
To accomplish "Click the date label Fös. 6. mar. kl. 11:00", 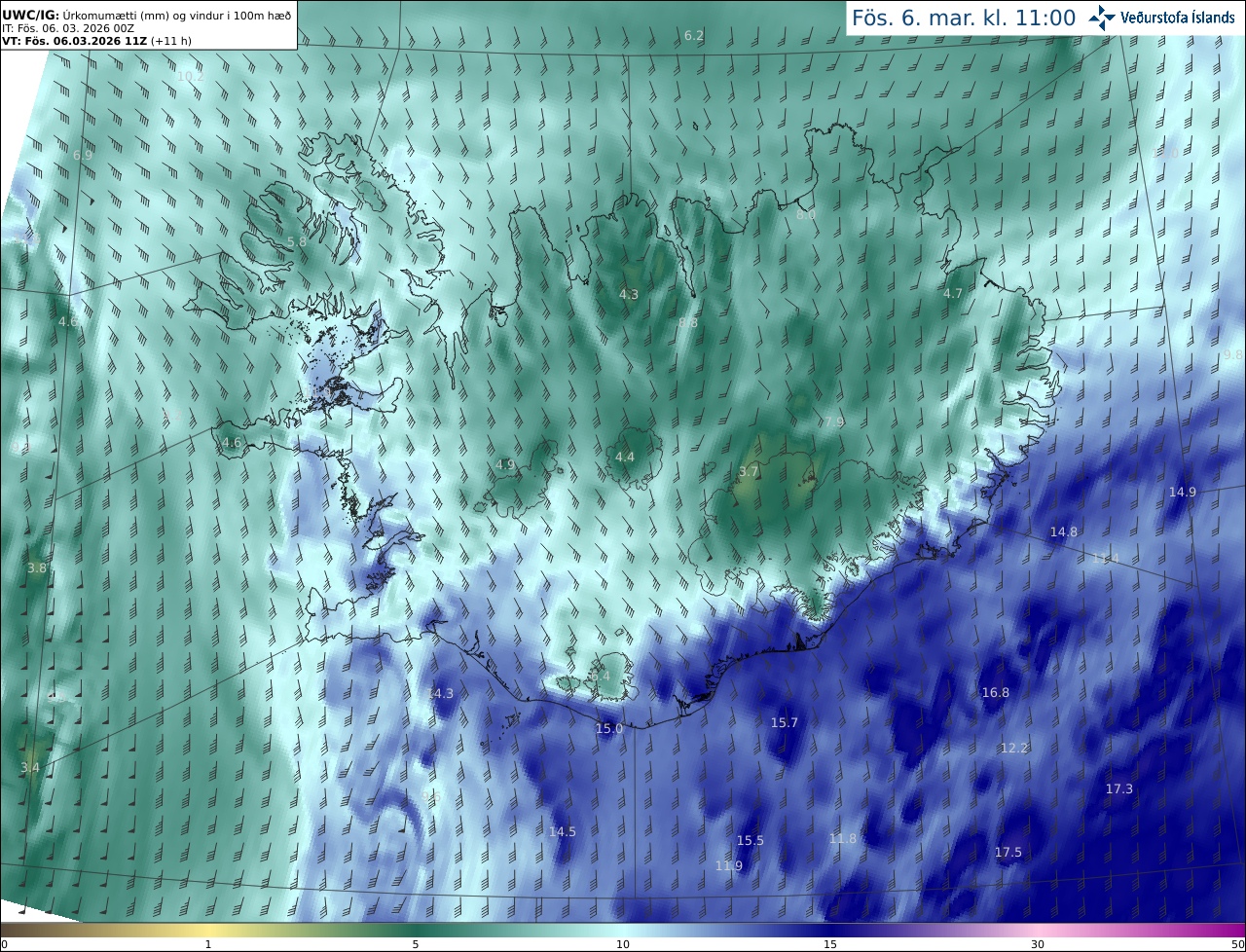I will tap(964, 18).
